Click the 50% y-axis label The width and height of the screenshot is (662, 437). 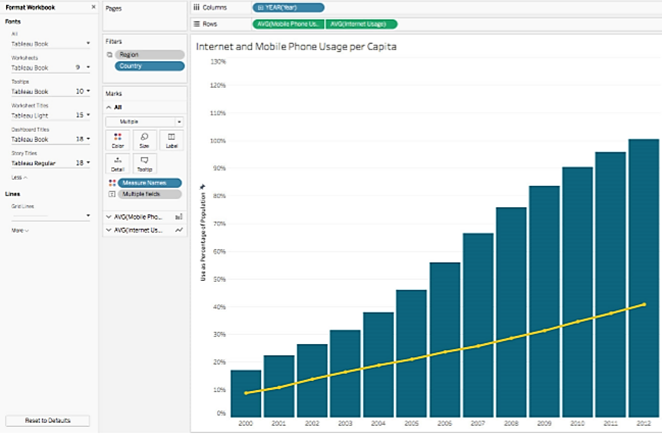(x=219, y=279)
